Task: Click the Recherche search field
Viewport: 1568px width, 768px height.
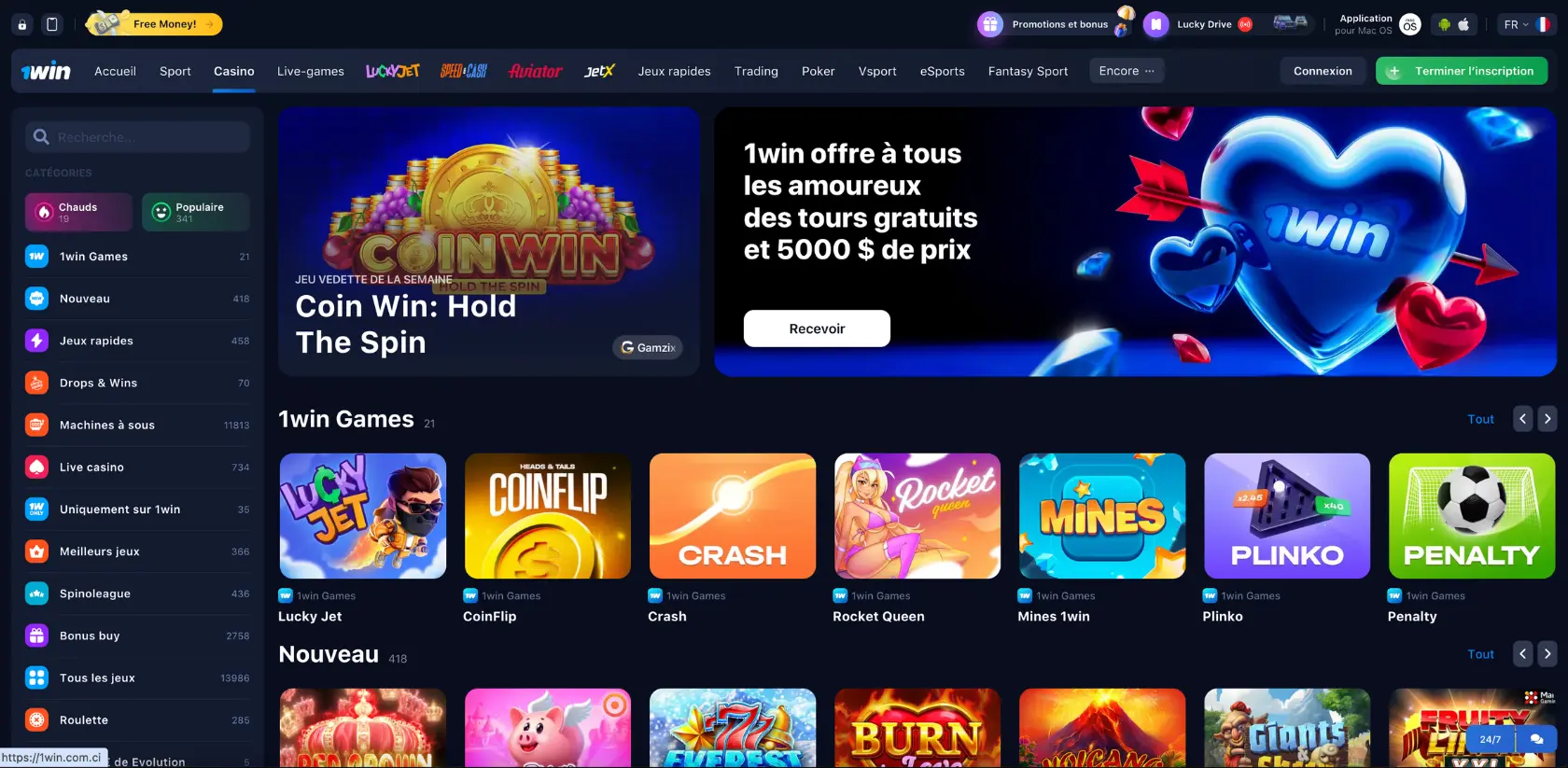Action: pyautogui.click(x=138, y=137)
